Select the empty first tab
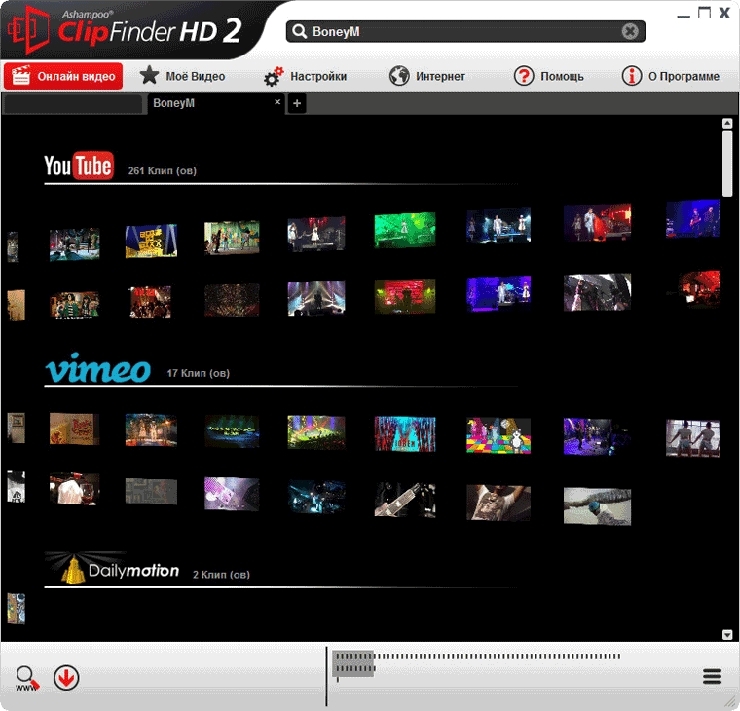 point(73,104)
